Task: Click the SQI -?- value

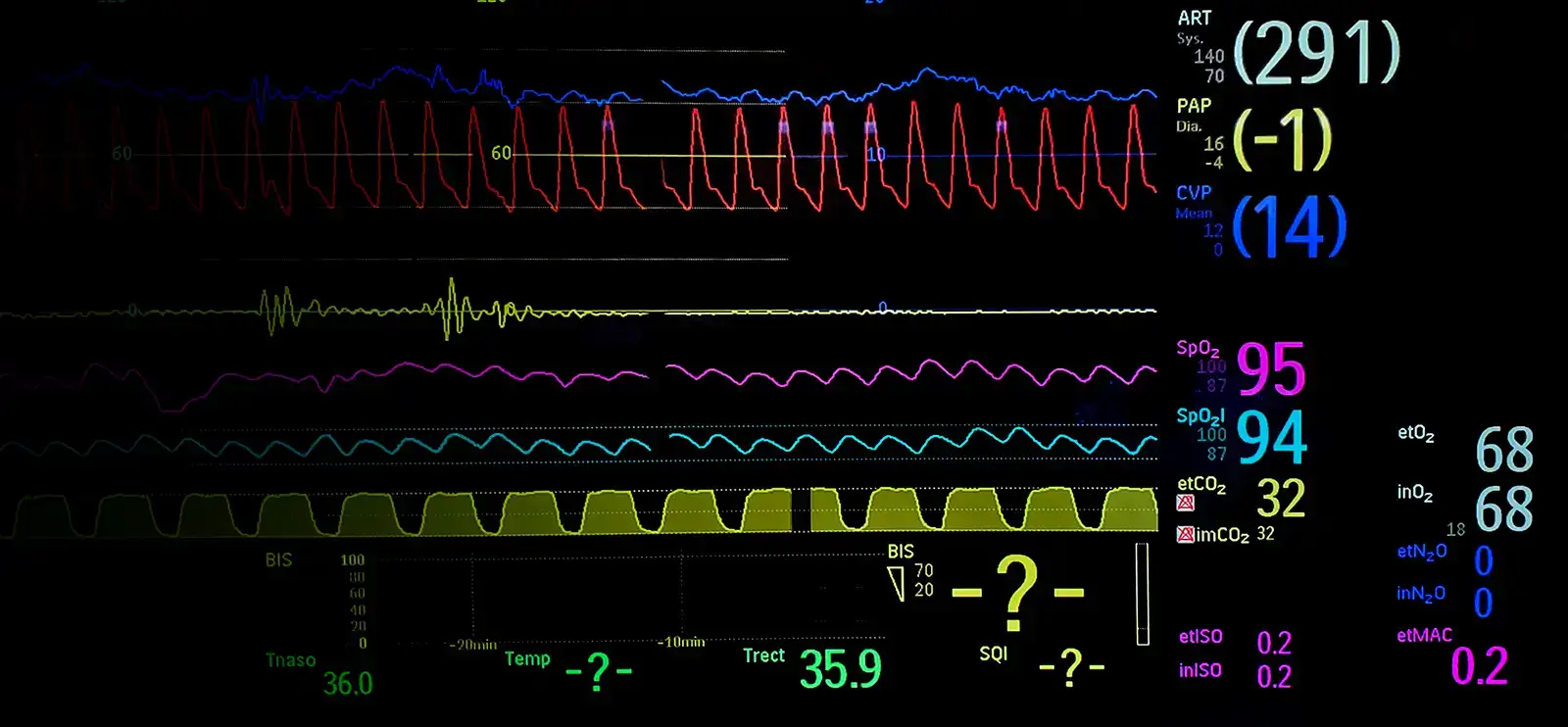Action: (x=1071, y=668)
